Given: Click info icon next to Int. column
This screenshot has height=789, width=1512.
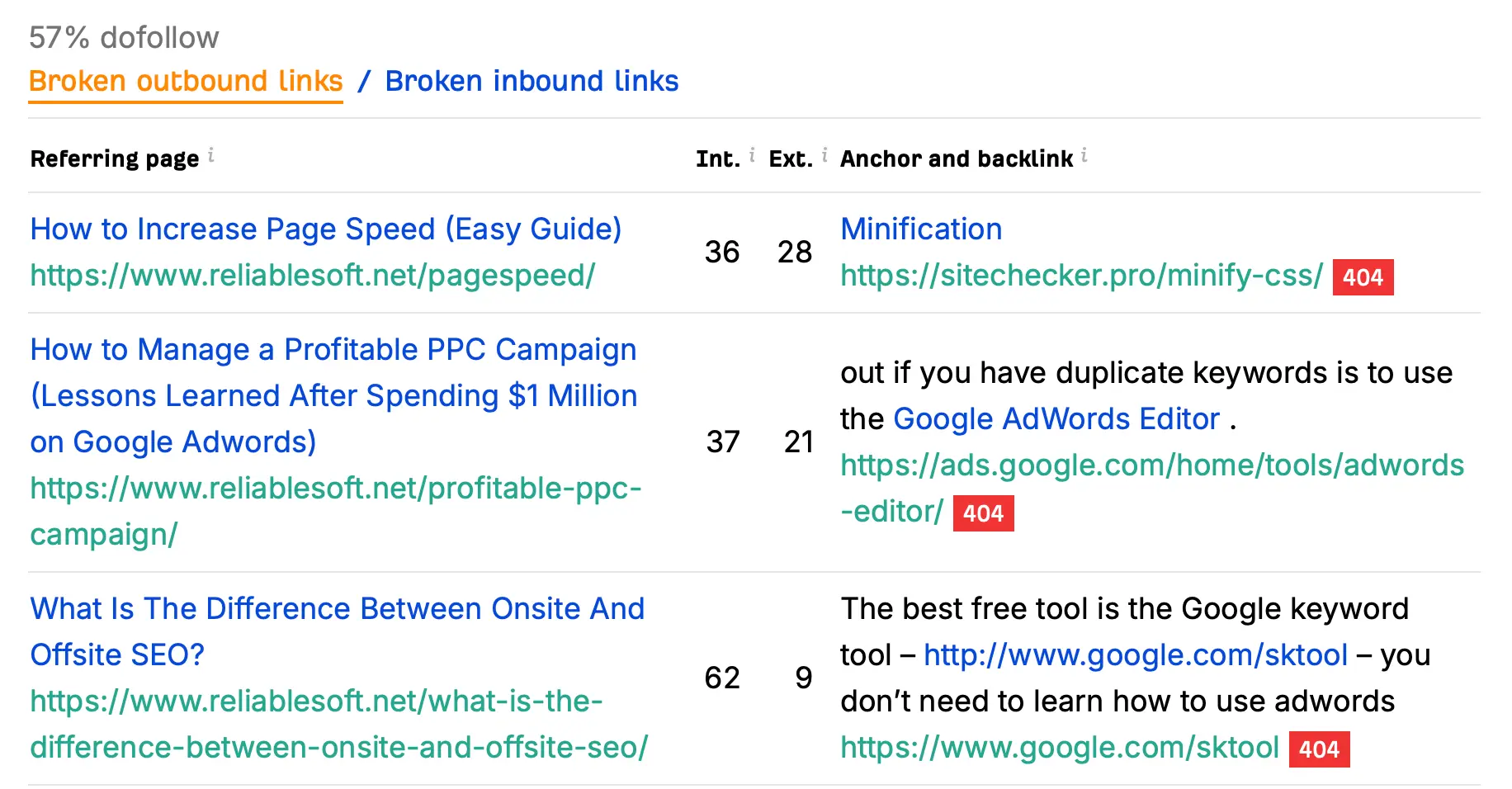Looking at the screenshot, I should pos(752,154).
